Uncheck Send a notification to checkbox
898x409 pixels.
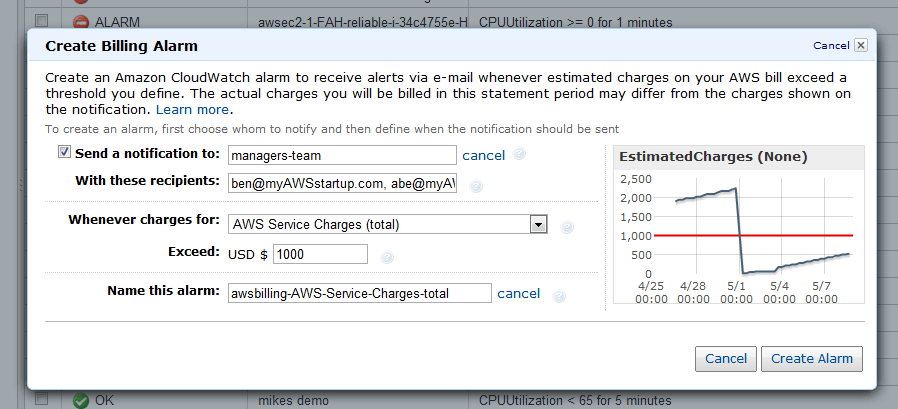tap(65, 152)
